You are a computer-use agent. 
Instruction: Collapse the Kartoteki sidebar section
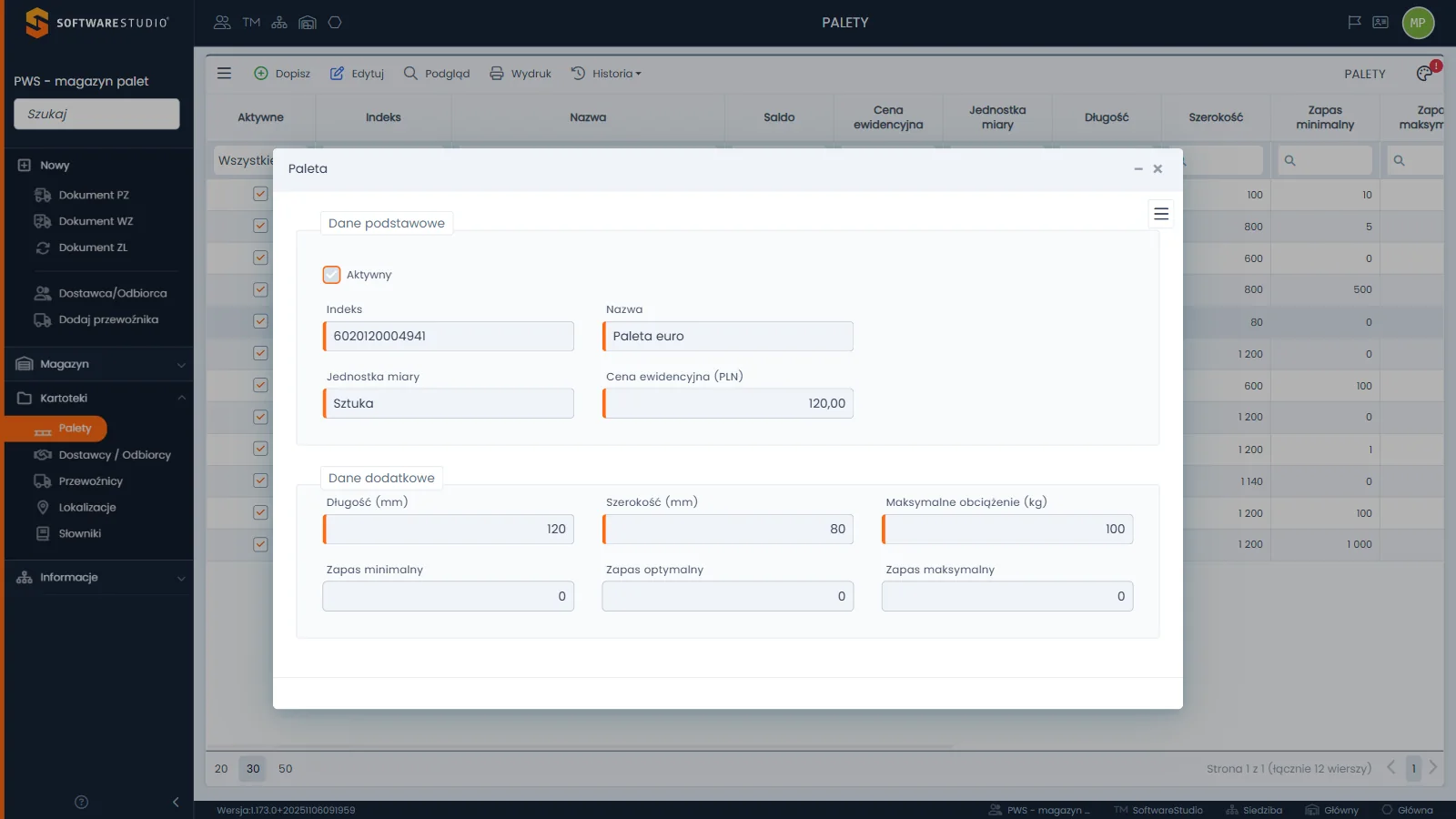[100, 399]
